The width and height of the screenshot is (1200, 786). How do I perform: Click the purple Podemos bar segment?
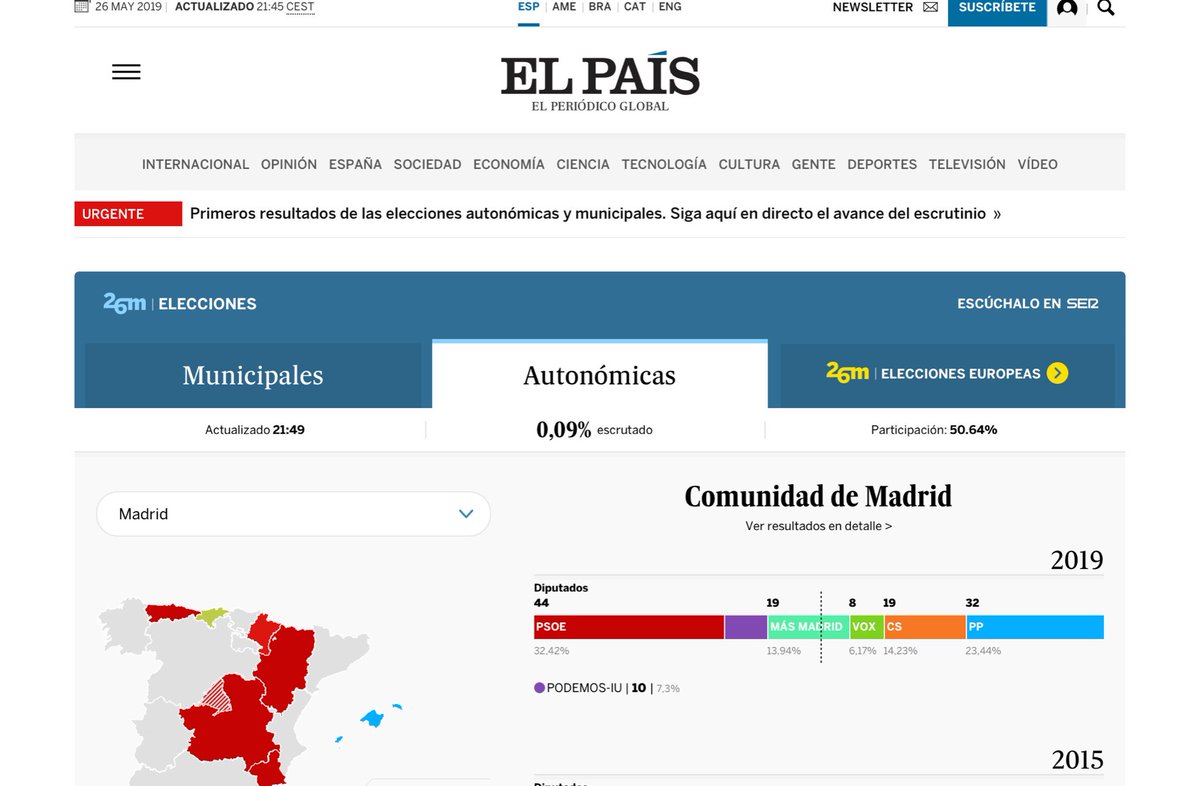point(745,627)
